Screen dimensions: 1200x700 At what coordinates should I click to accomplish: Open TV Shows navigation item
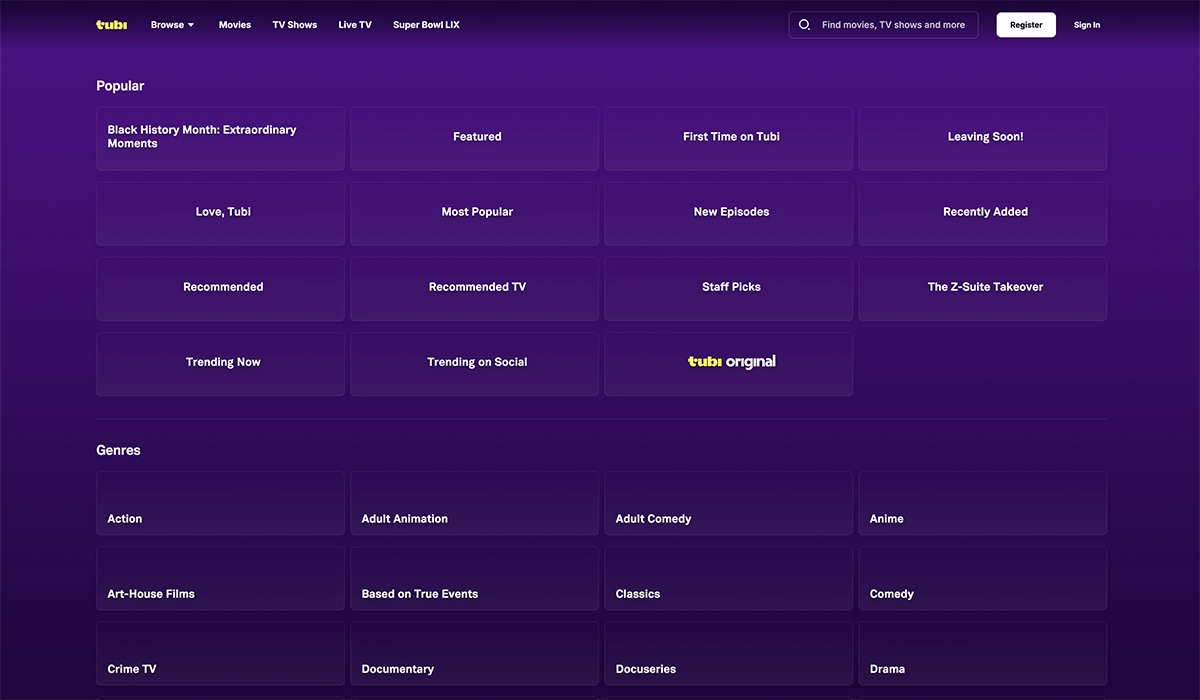click(295, 25)
